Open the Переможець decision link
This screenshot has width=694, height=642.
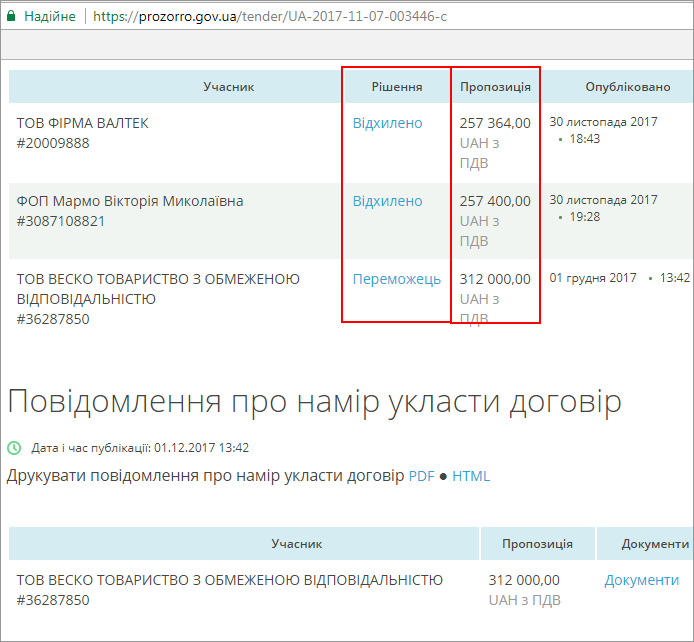[x=397, y=279]
